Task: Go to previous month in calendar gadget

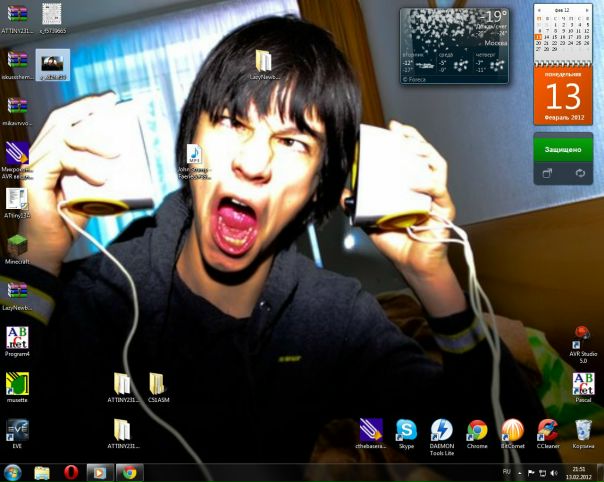Action: tap(539, 9)
